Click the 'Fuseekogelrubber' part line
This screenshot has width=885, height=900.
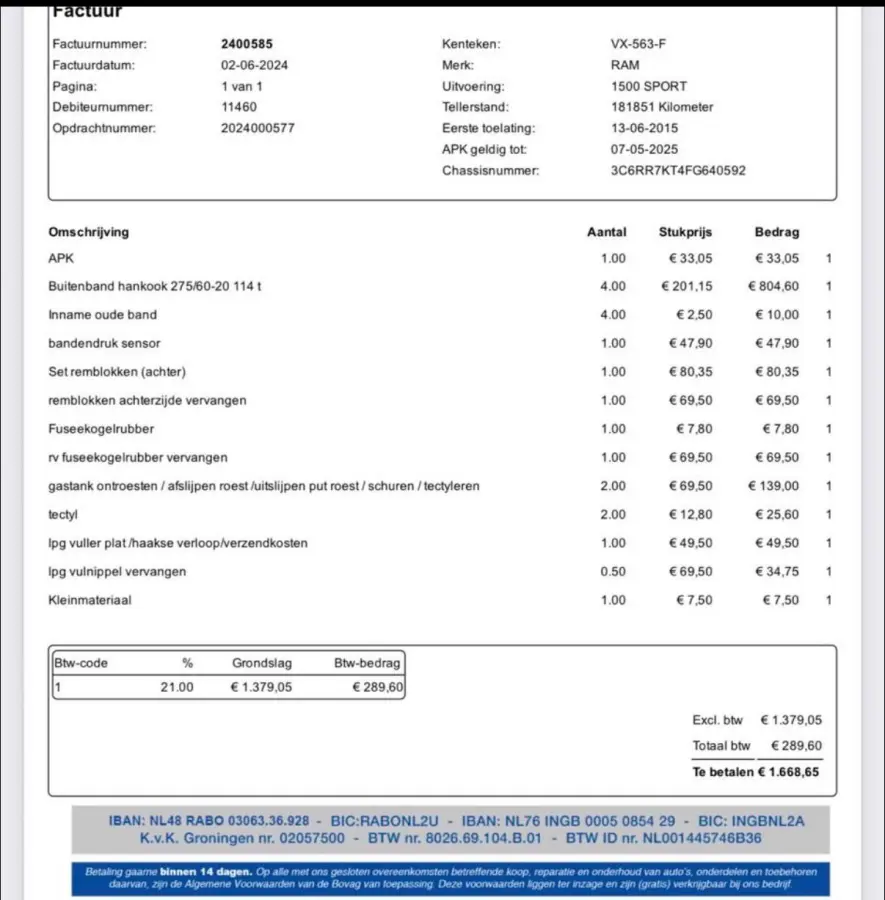click(101, 429)
